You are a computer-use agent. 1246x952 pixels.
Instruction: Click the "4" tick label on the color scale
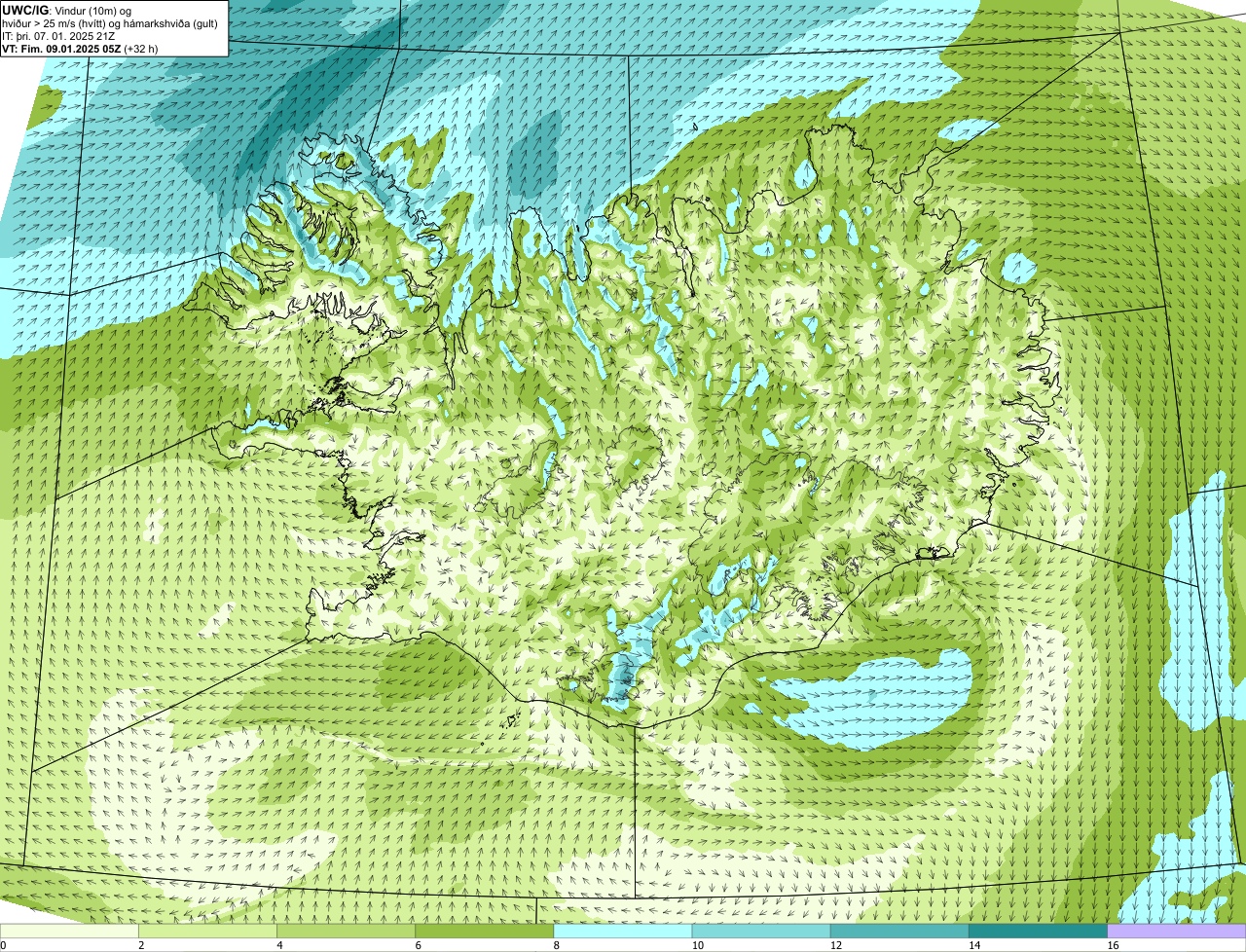(x=279, y=945)
